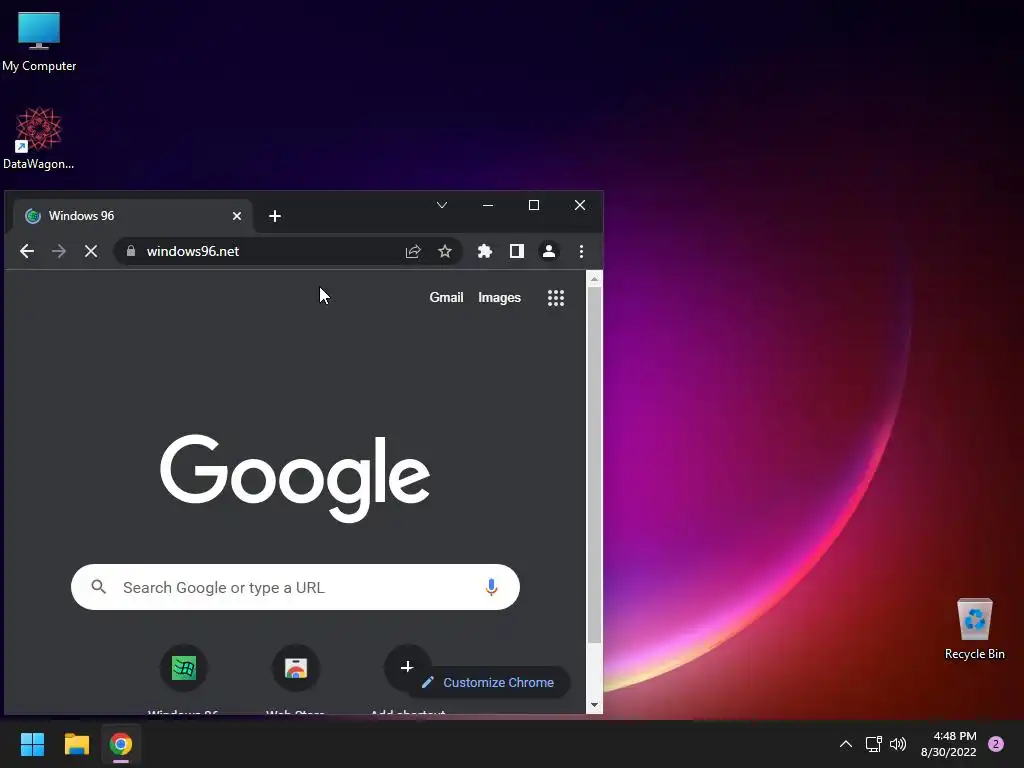View site information via the lock icon
This screenshot has height=768, width=1024.
click(x=131, y=251)
